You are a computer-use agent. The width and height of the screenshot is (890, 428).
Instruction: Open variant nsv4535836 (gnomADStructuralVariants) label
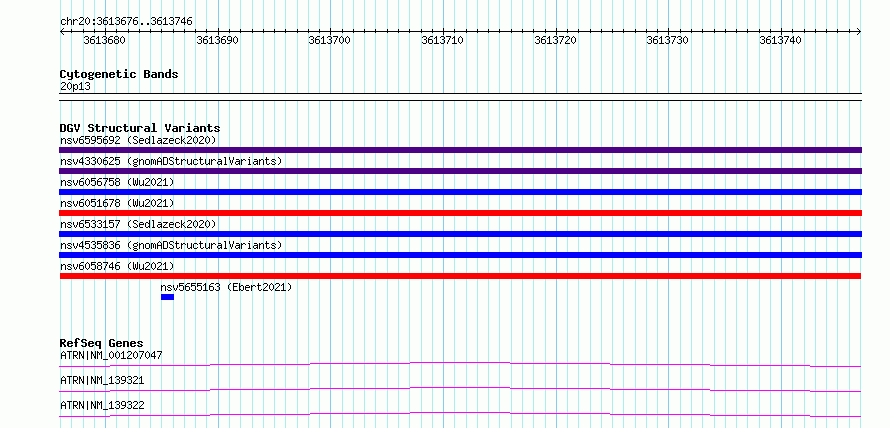(171, 245)
